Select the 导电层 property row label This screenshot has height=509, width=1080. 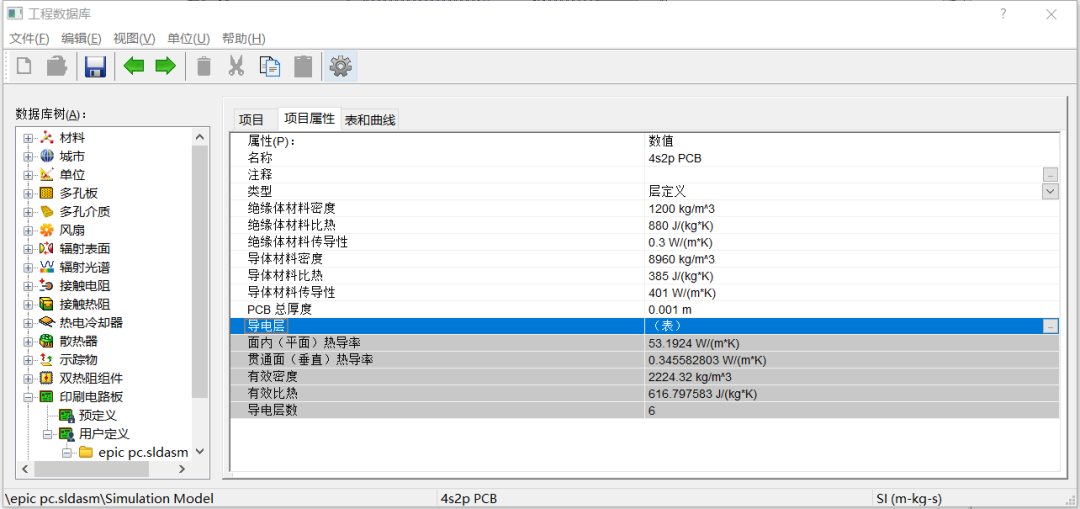coord(267,326)
